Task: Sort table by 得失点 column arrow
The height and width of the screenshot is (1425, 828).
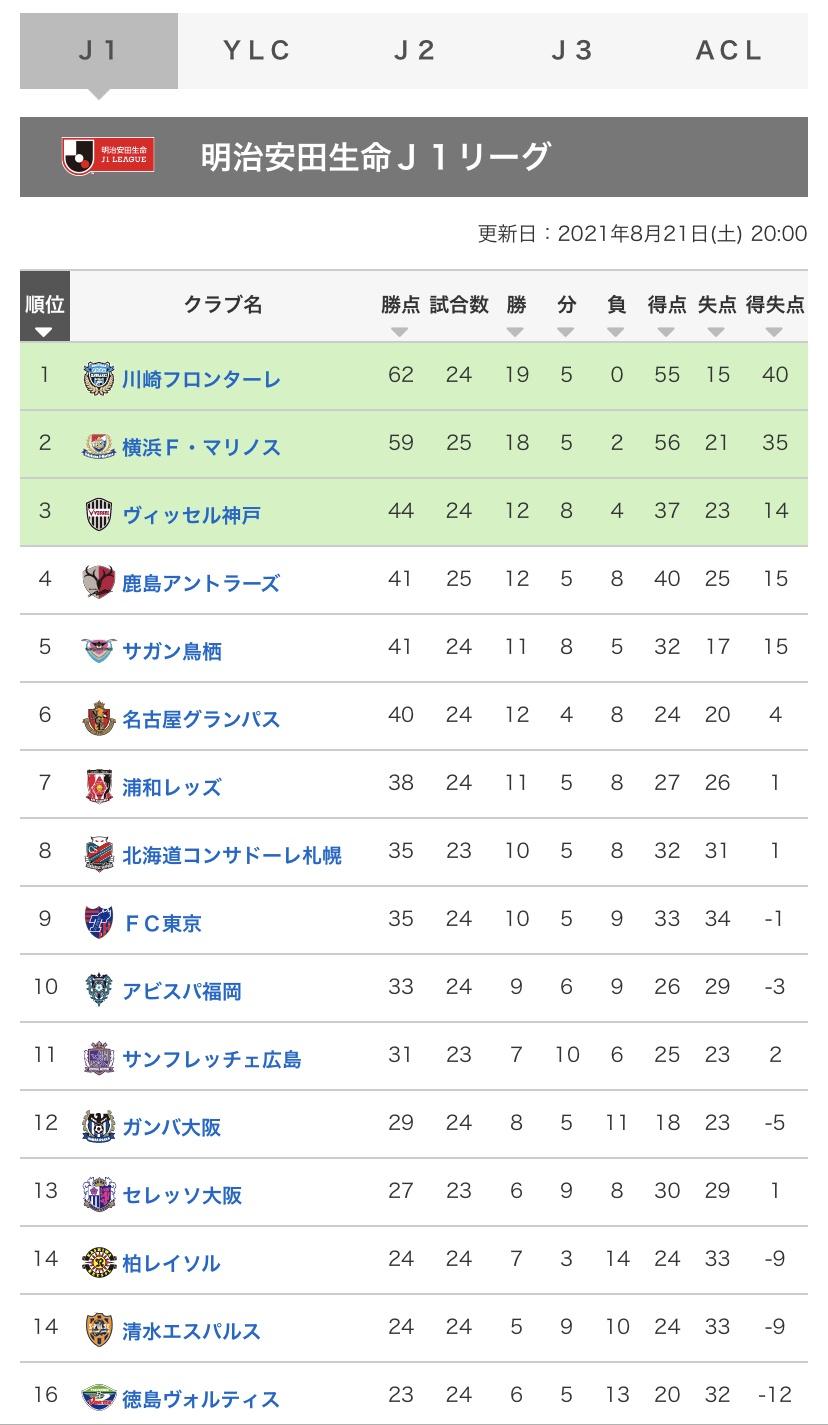Action: click(x=775, y=332)
